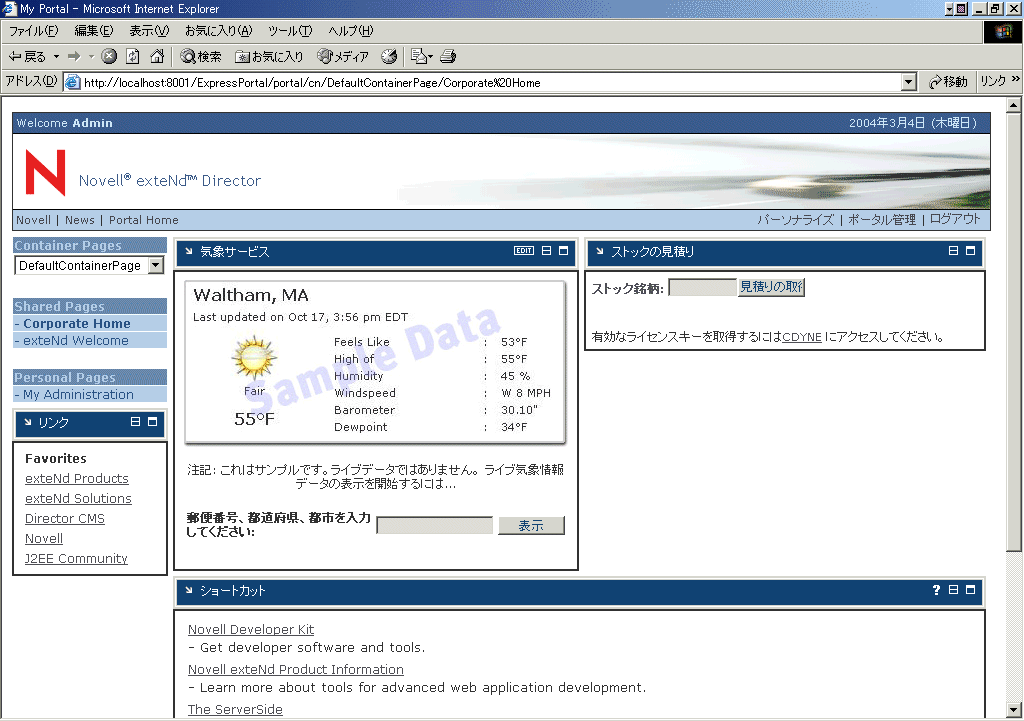Click the Forward arrow button
The width and height of the screenshot is (1024, 721).
(74, 57)
